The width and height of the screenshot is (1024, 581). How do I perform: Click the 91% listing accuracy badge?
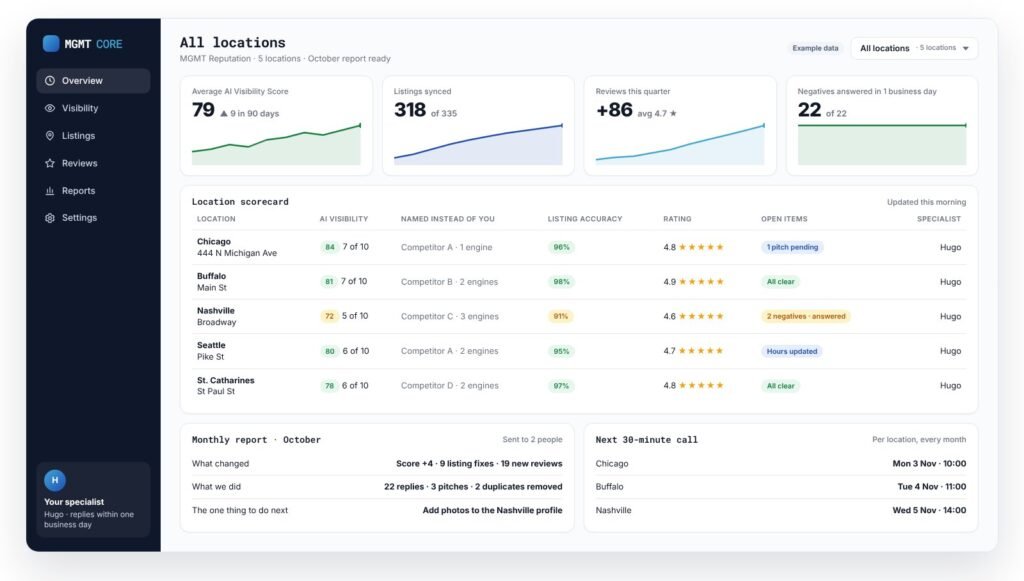tap(561, 317)
